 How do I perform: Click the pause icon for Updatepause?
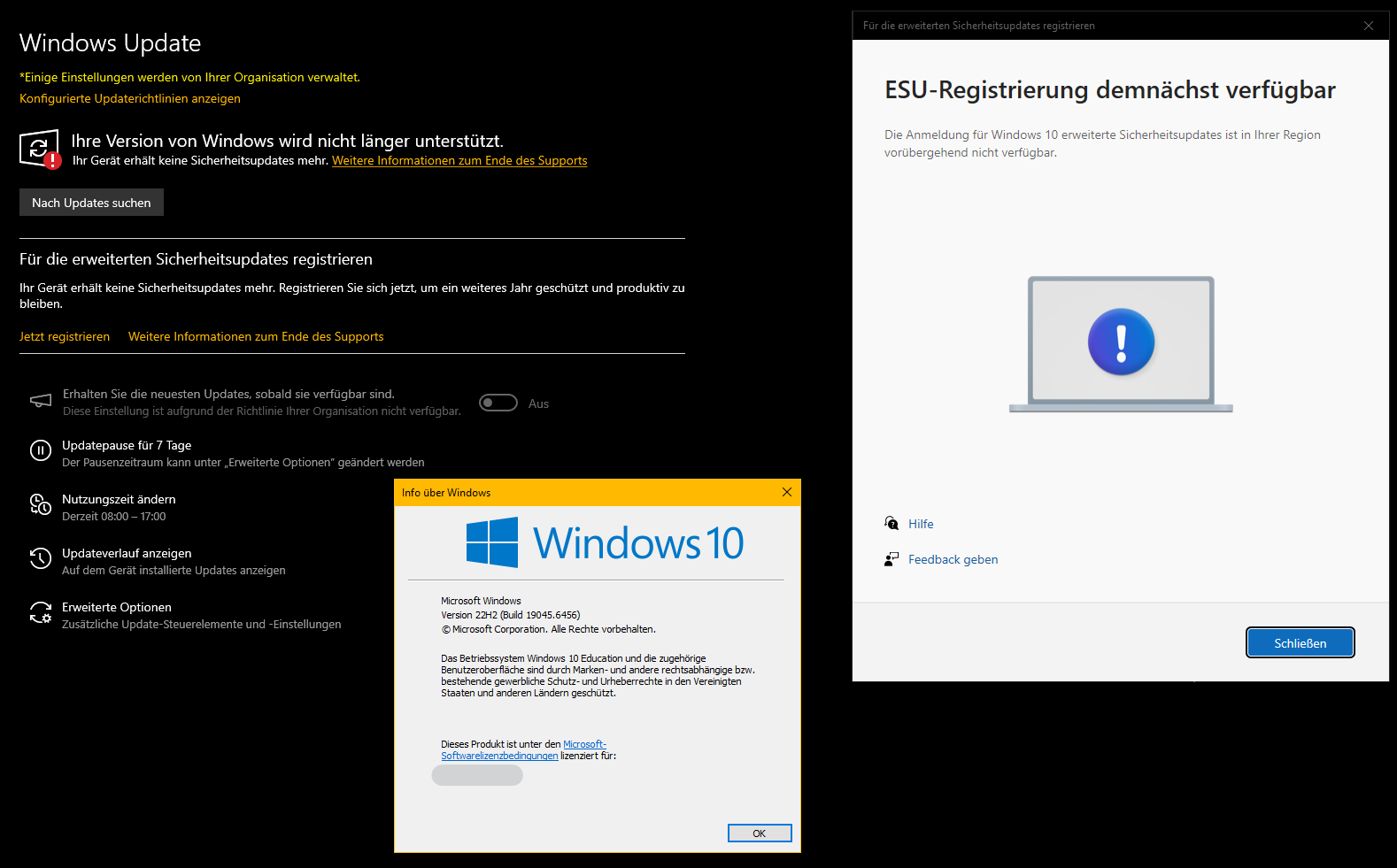(x=41, y=450)
